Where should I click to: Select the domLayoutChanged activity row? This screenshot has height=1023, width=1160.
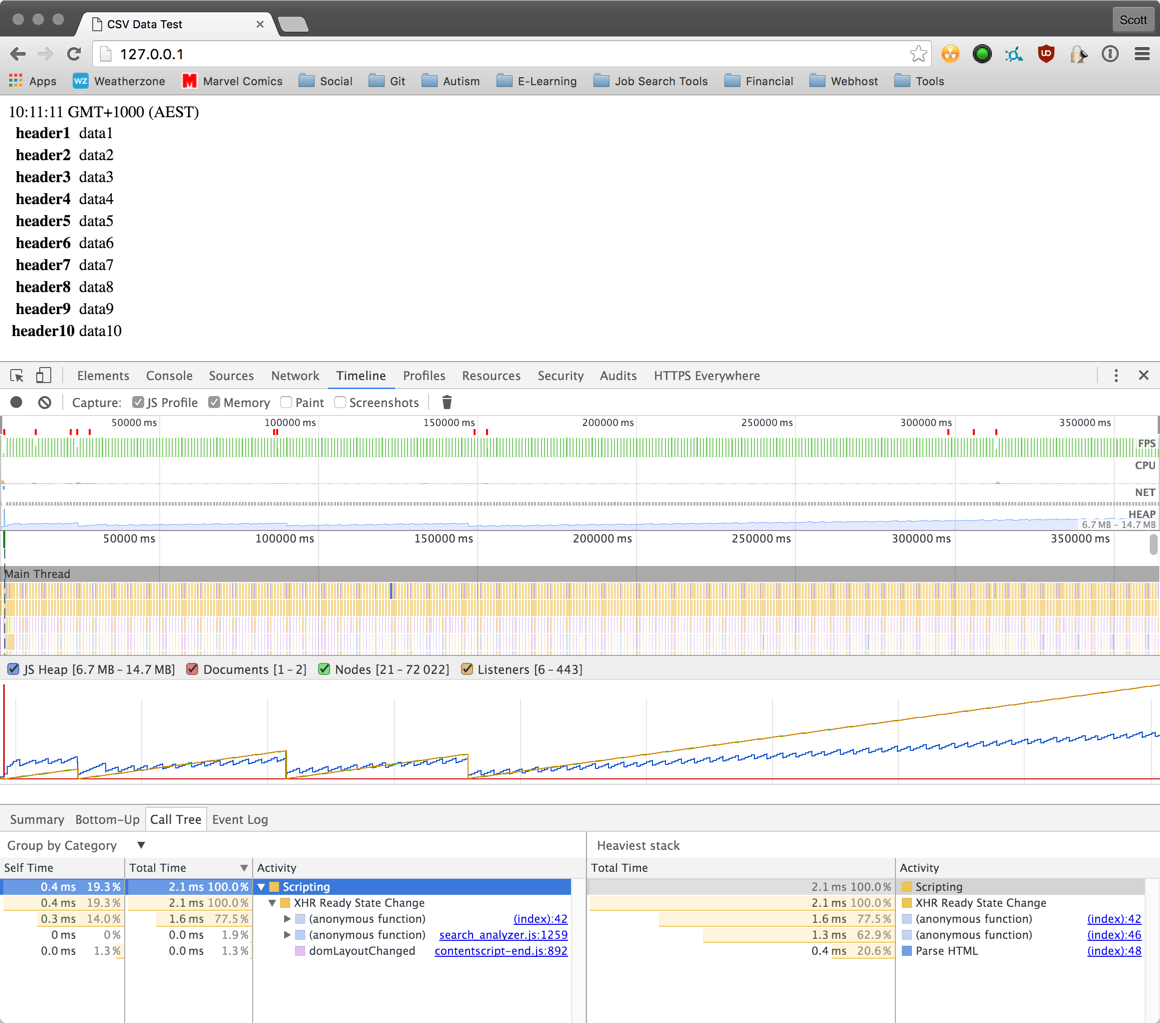point(286,951)
